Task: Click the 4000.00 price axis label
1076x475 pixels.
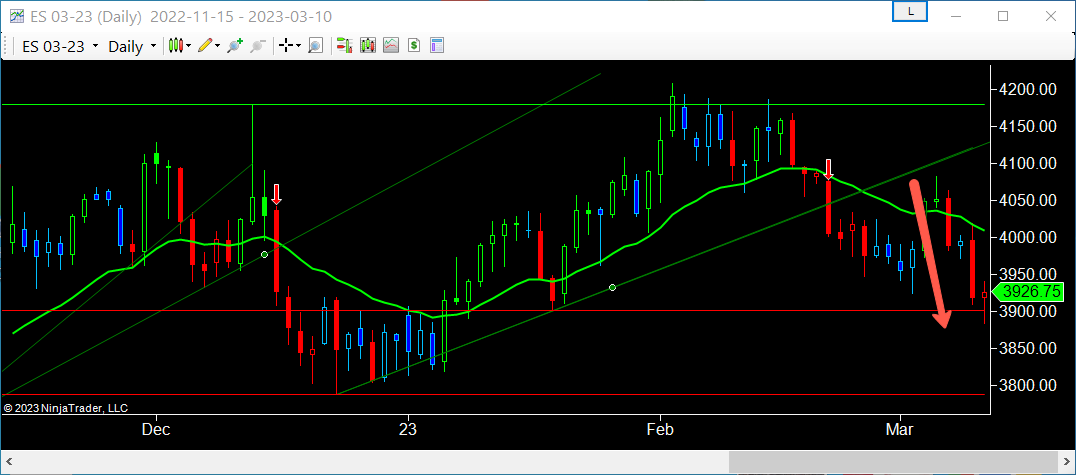Action: click(x=1027, y=238)
